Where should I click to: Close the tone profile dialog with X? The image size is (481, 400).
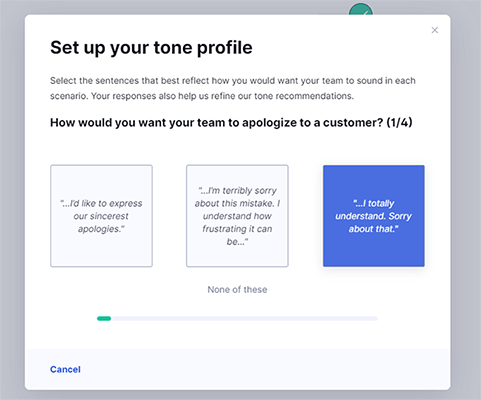(434, 30)
